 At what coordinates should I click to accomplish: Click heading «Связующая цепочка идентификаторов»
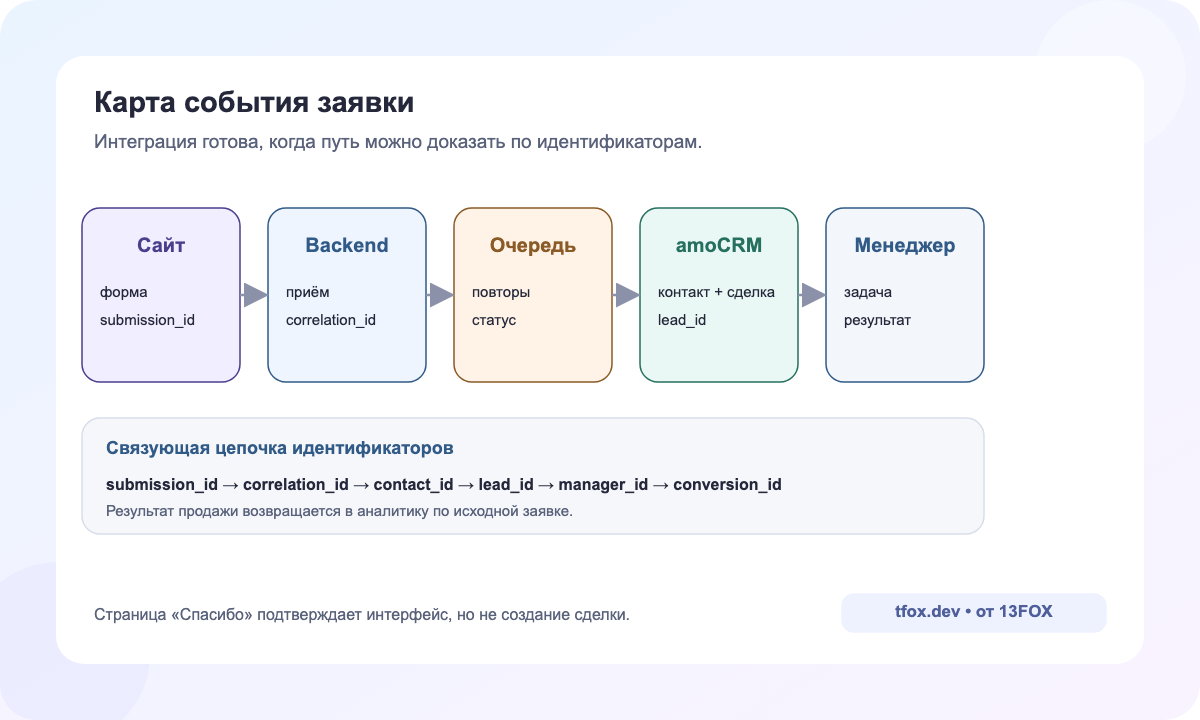pos(280,448)
